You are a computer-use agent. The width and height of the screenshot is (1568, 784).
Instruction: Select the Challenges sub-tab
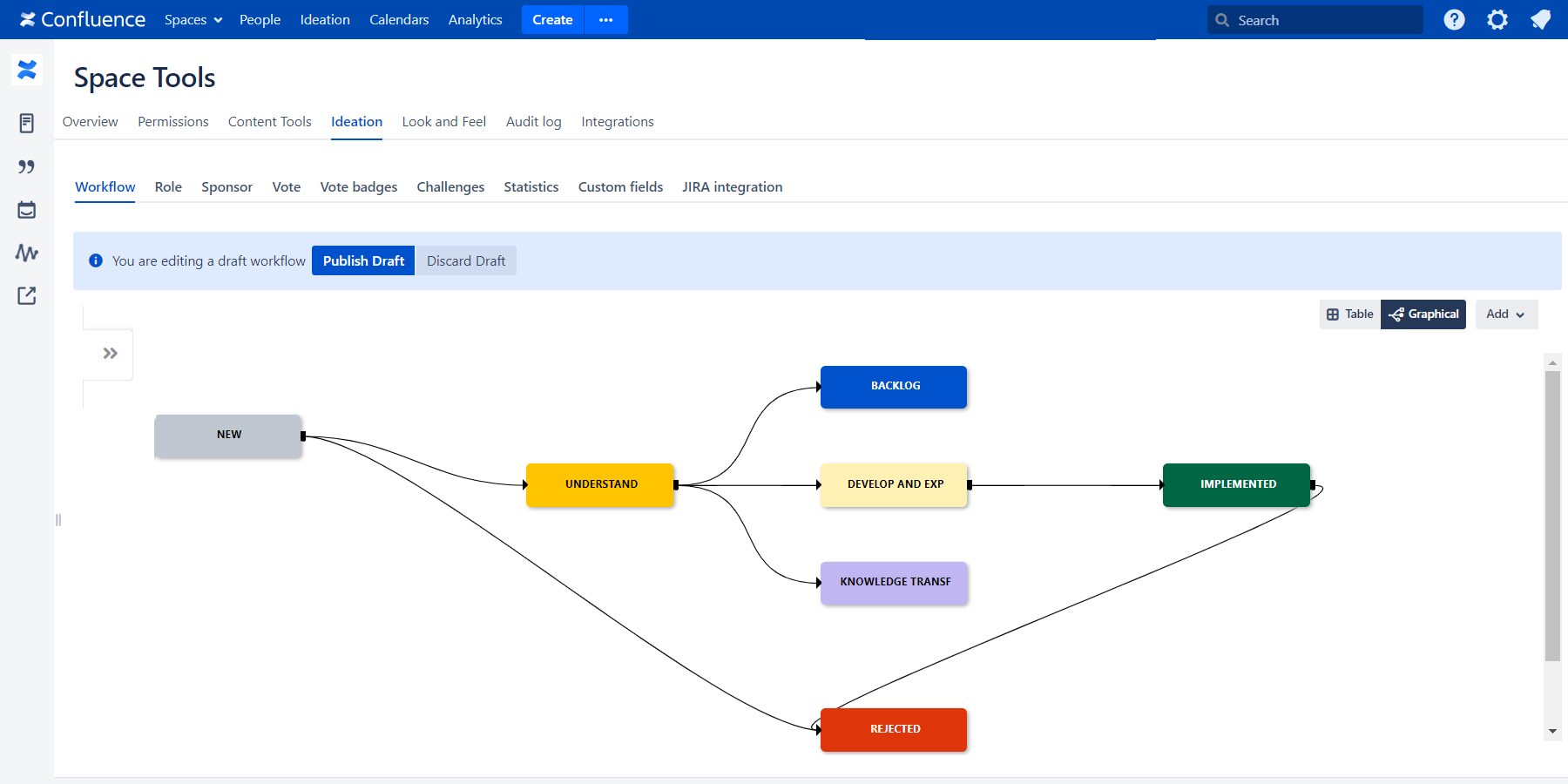[450, 186]
